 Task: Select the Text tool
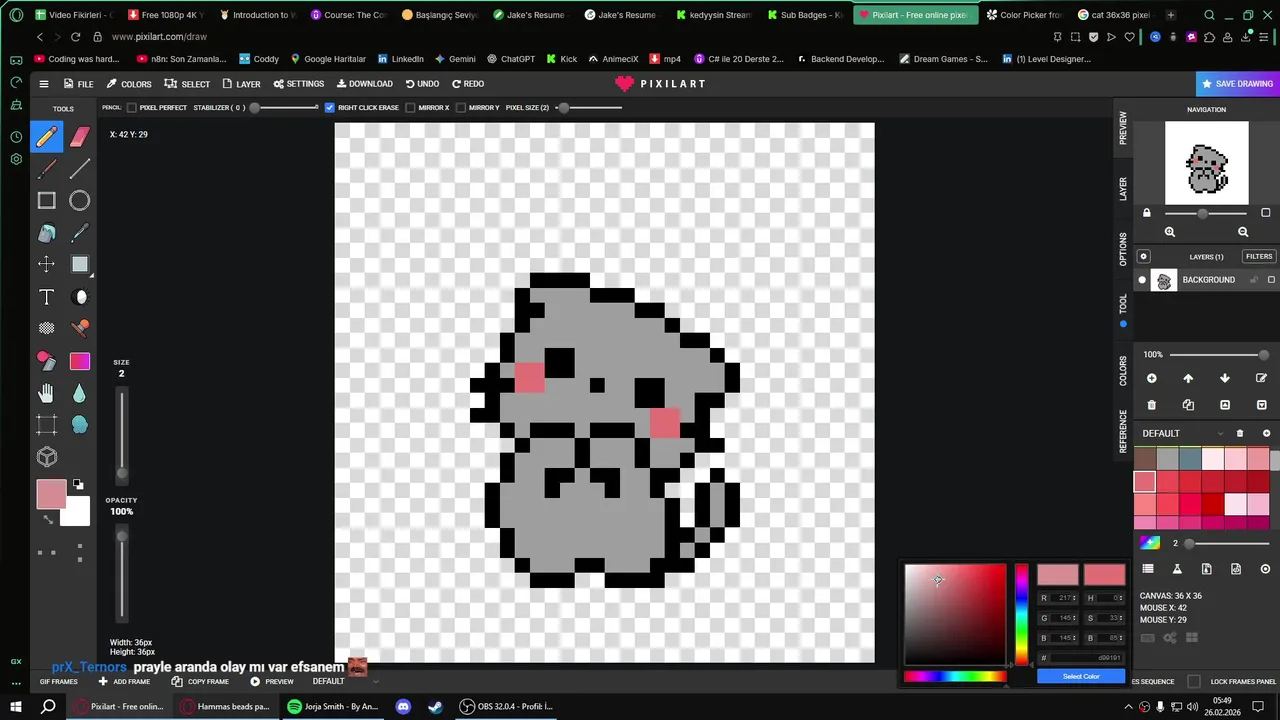46,297
